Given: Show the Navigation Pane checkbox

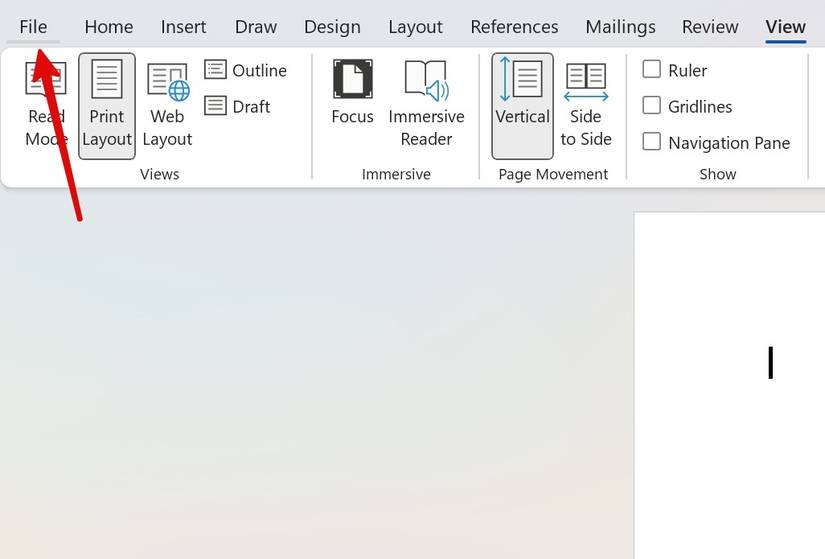Looking at the screenshot, I should coord(651,142).
